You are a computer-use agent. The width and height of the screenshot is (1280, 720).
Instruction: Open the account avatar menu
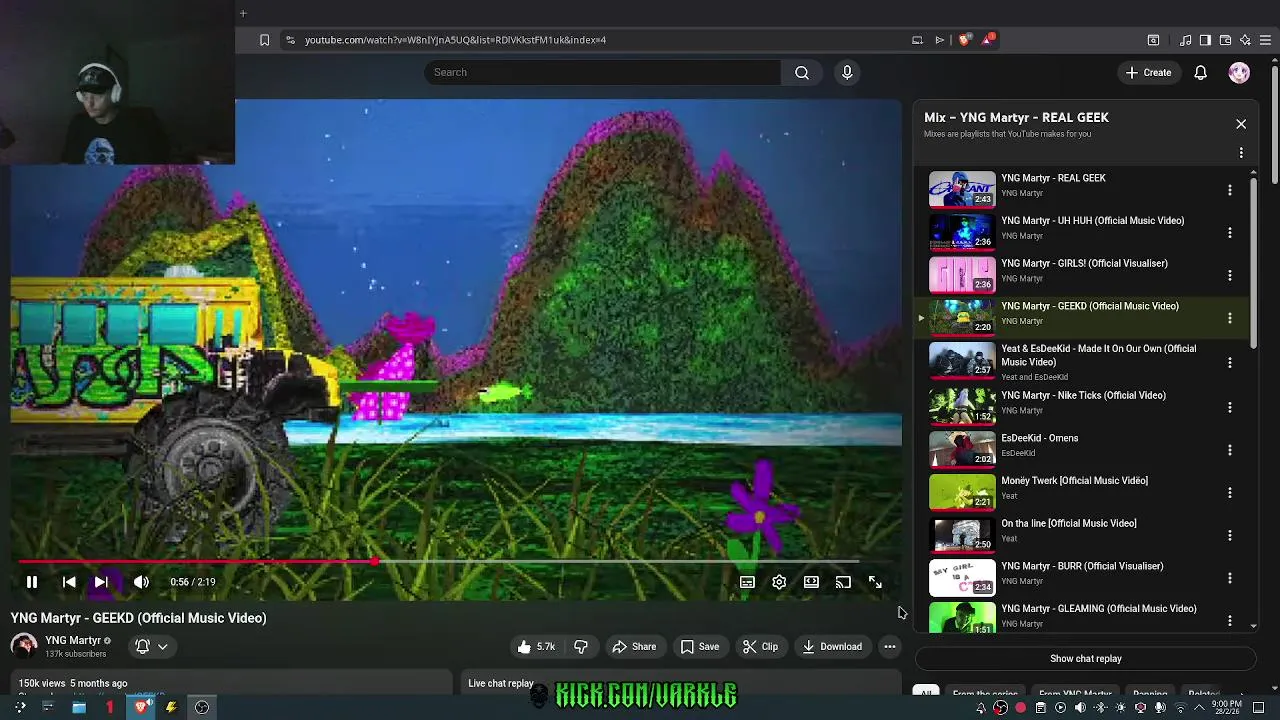pos(1239,72)
